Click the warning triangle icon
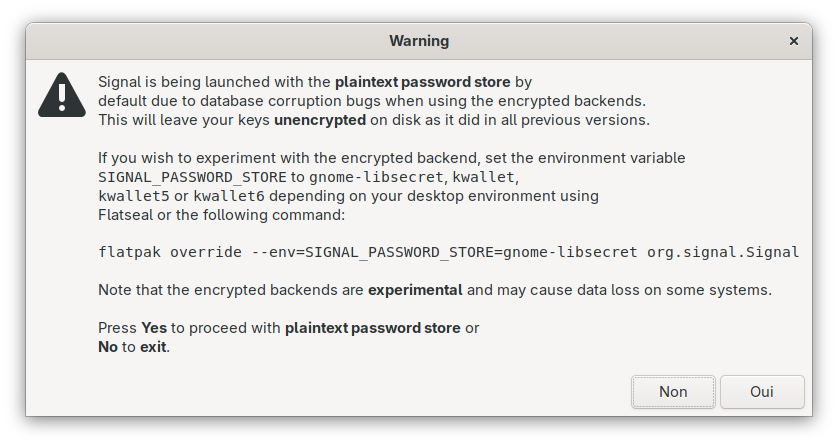Image resolution: width=838 pixels, height=445 pixels. point(62,95)
